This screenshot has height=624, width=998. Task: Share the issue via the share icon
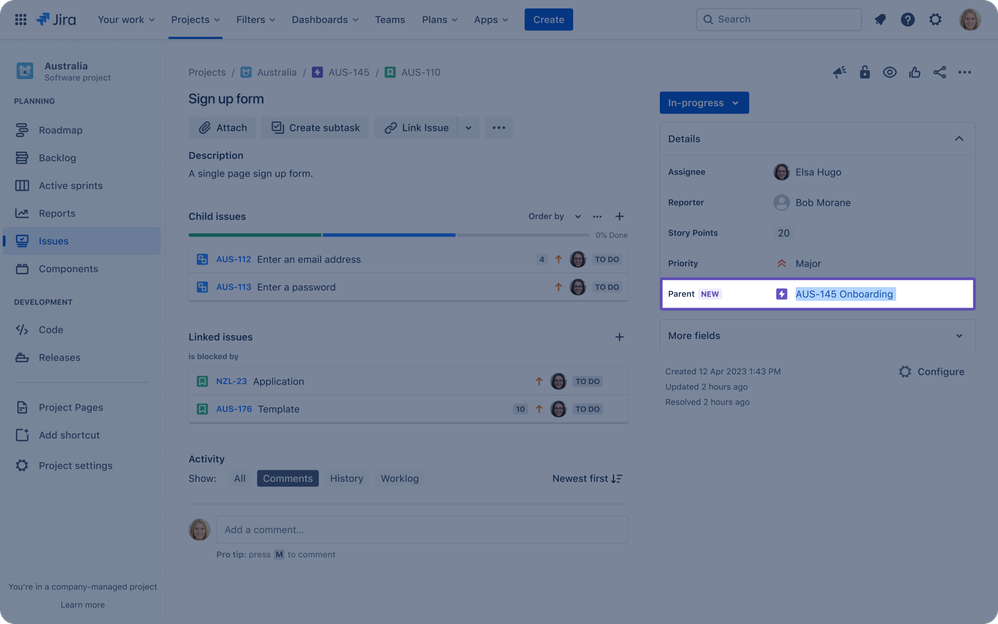coord(939,72)
